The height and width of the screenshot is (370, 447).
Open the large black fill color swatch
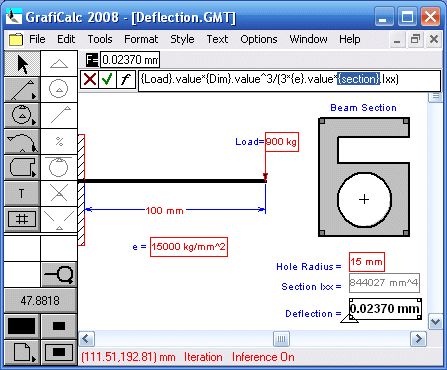(22, 326)
